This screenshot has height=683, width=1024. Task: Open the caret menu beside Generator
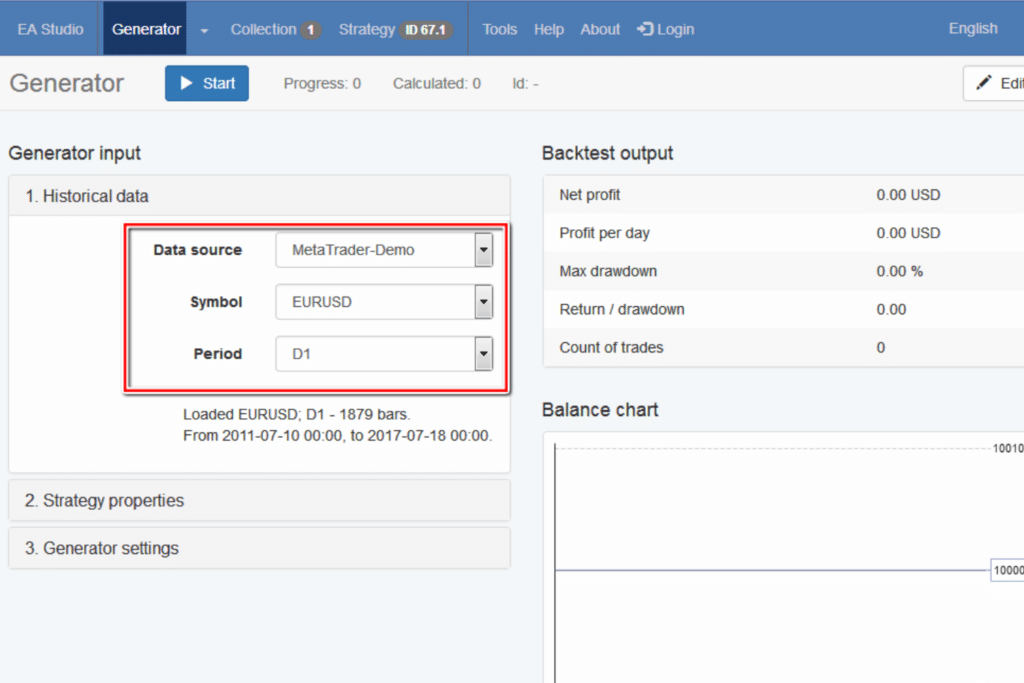pos(205,30)
